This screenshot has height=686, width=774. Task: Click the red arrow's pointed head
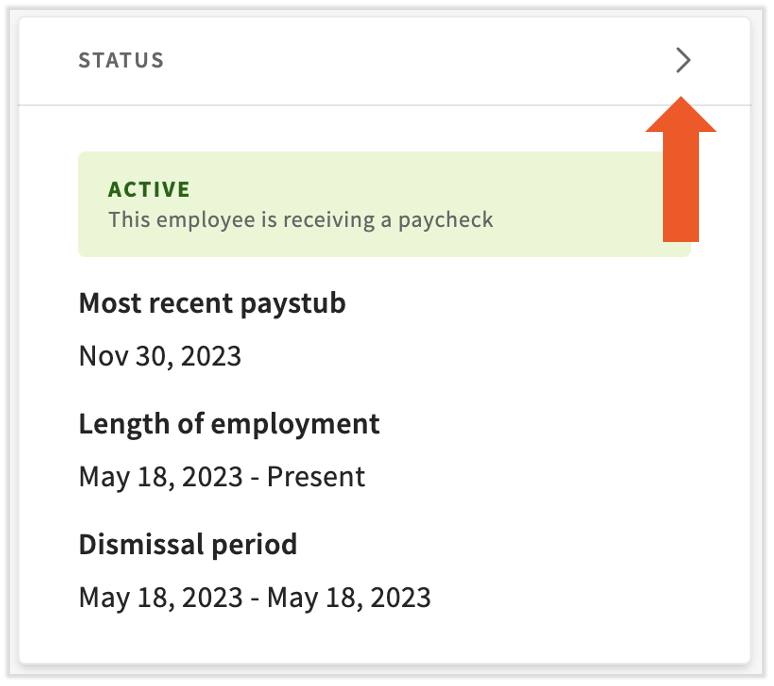[x=681, y=116]
